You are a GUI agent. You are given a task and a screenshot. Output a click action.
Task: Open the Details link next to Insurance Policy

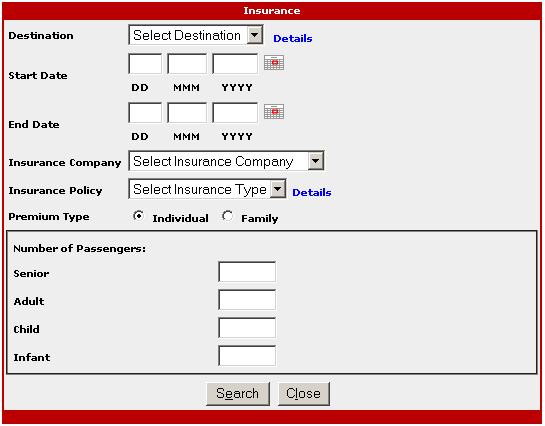pos(312,192)
